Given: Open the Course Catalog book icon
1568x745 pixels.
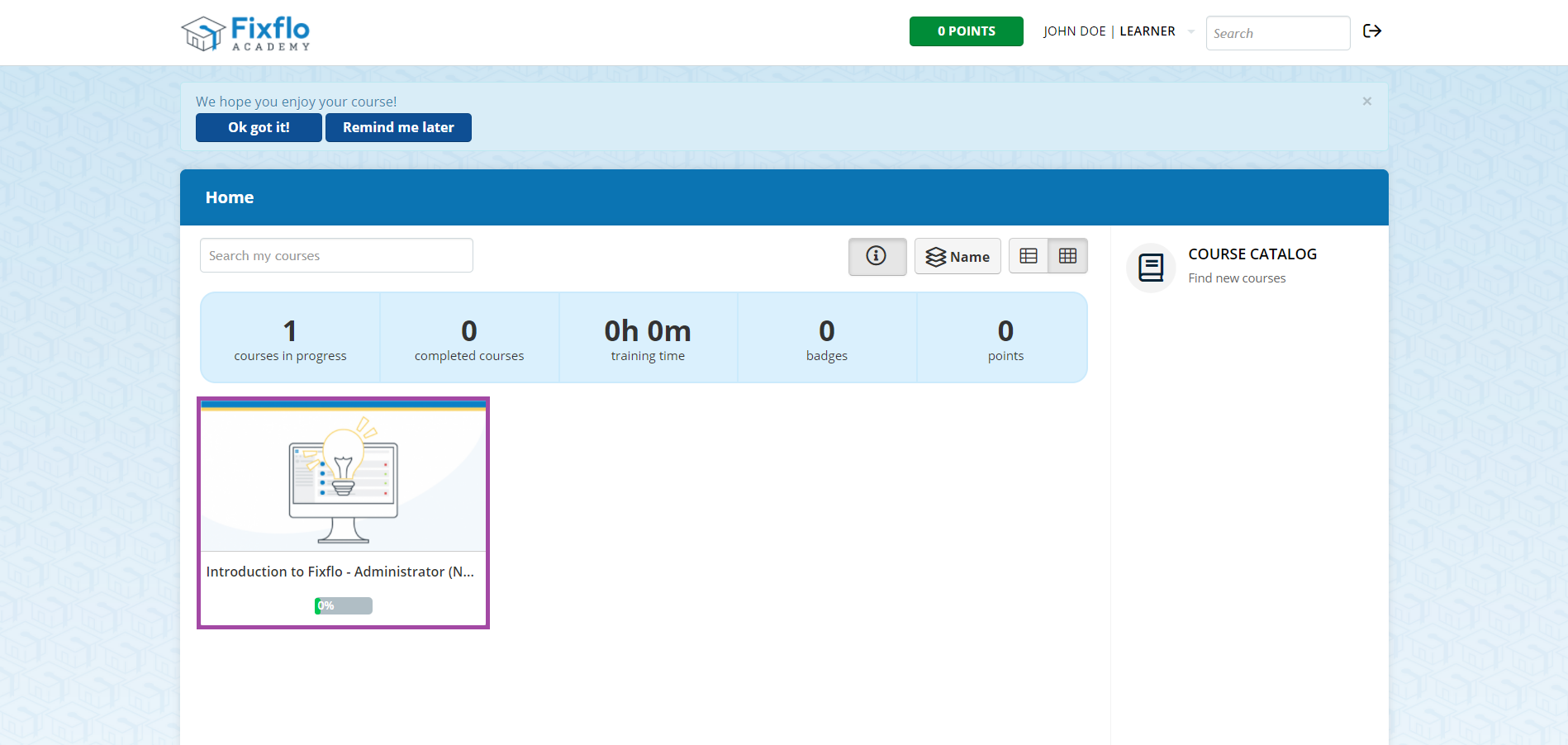Looking at the screenshot, I should (x=1151, y=268).
